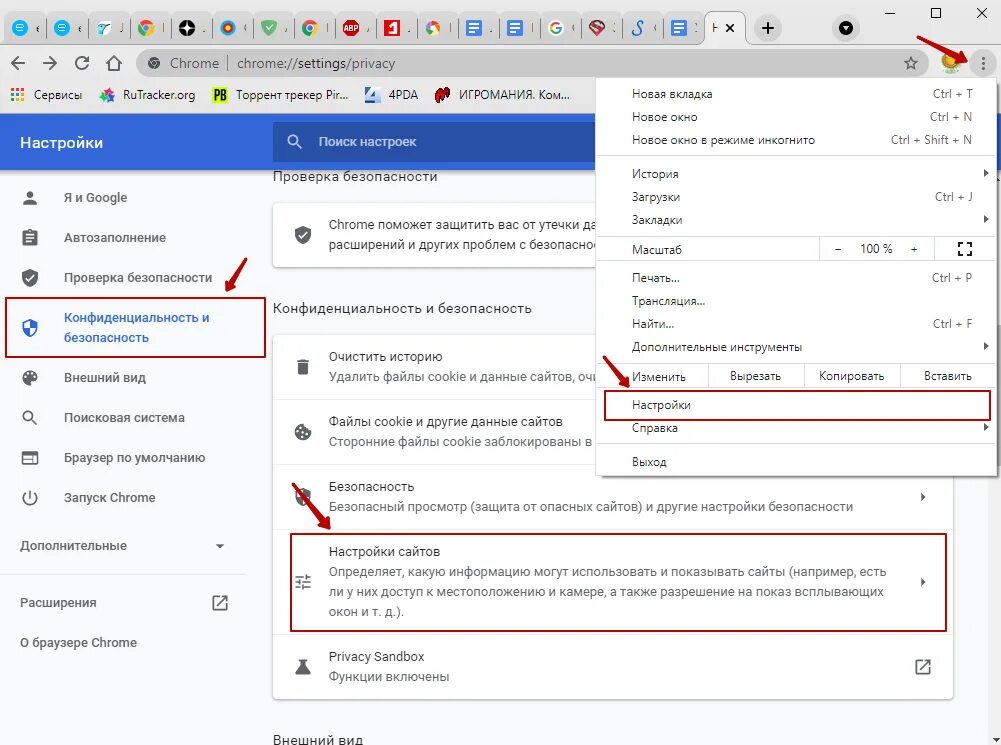Screen dimensions: 1001x745
Task: Expand the Дополнительные section arrow
Action: 220,546
